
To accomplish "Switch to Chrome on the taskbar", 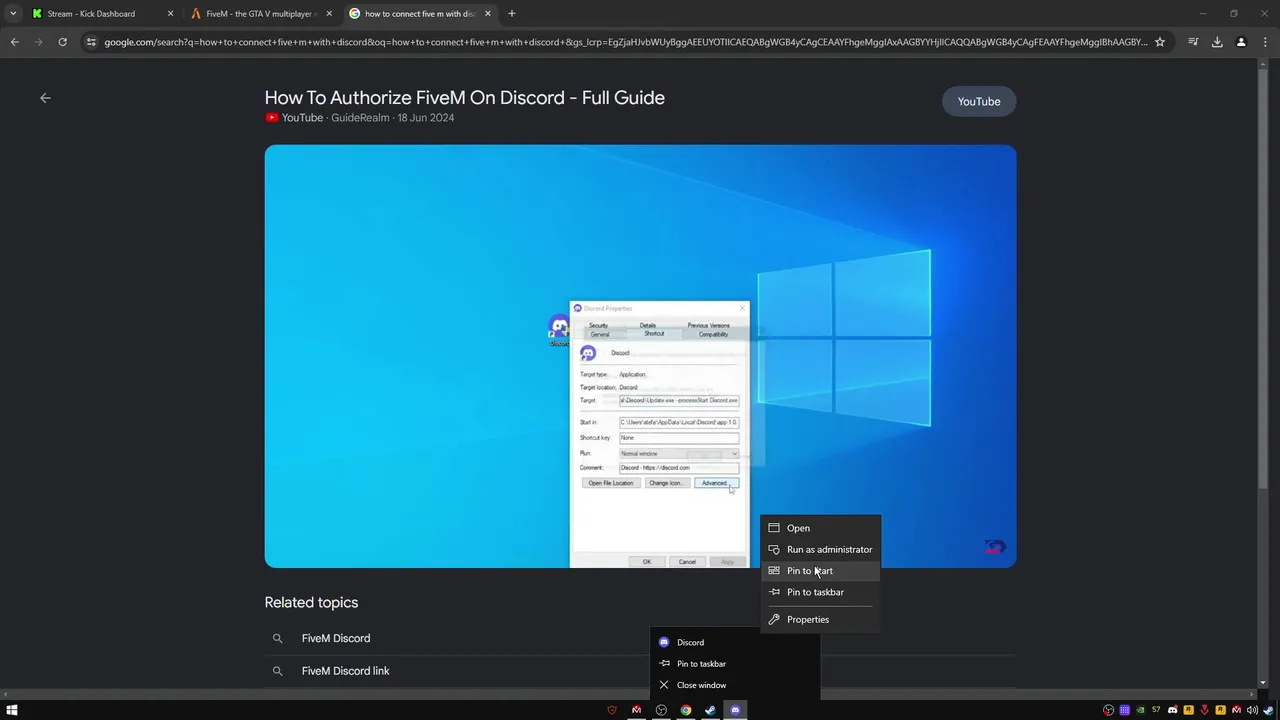I will click(686, 710).
